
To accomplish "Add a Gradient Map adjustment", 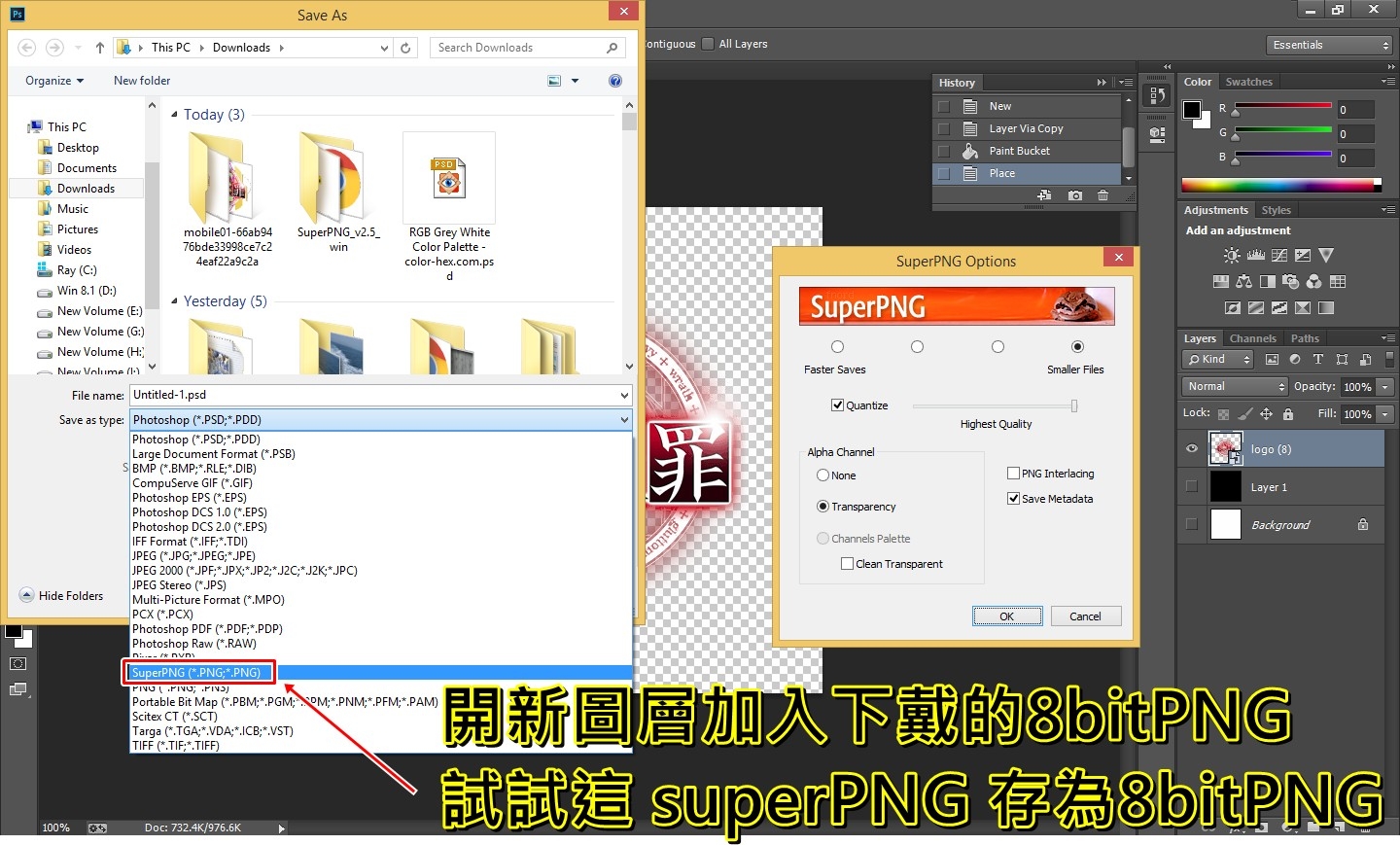I will click(x=1326, y=308).
